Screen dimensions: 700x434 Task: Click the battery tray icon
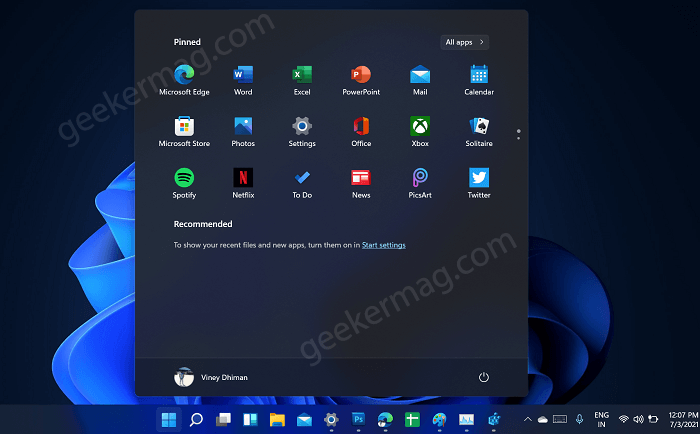[653, 419]
